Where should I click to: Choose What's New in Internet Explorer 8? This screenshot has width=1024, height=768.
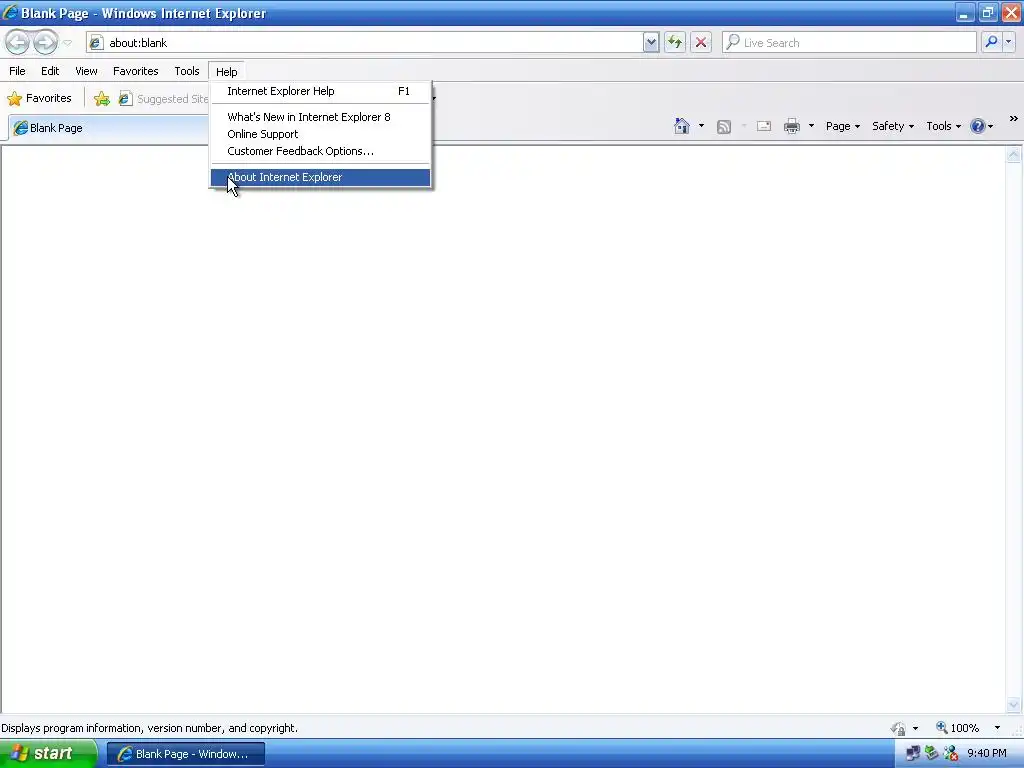click(x=320, y=117)
